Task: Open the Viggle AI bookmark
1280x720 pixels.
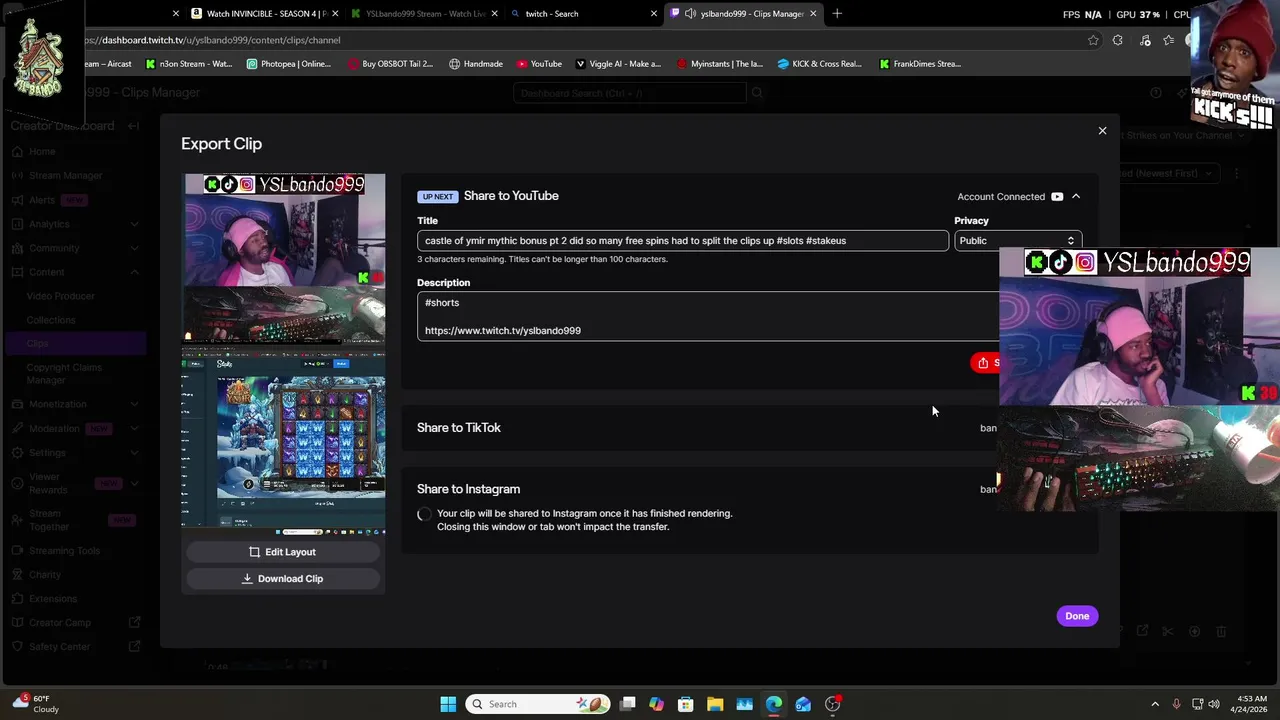Action: (x=617, y=64)
